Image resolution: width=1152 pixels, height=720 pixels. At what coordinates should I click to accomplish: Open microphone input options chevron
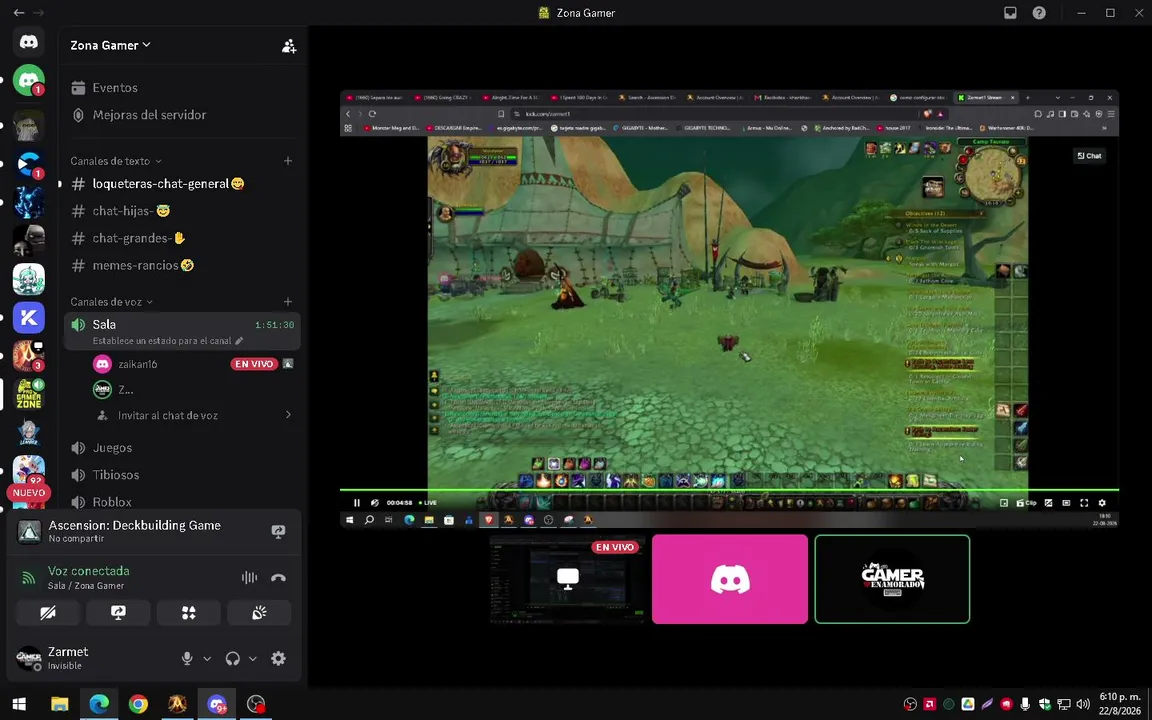[x=207, y=658]
